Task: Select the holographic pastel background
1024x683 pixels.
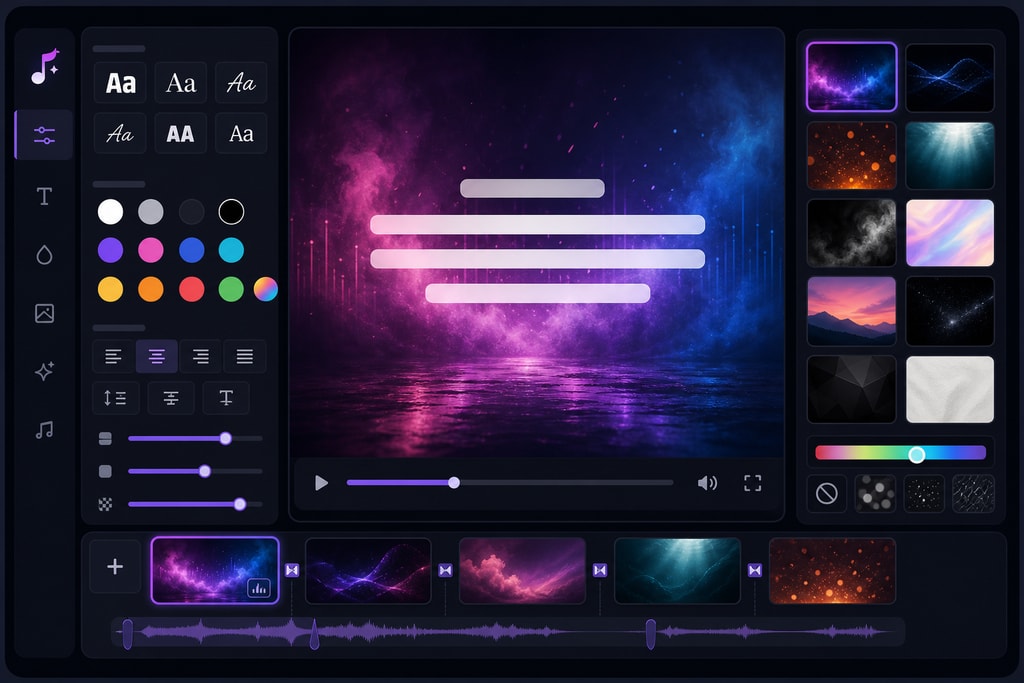Action: 950,233
